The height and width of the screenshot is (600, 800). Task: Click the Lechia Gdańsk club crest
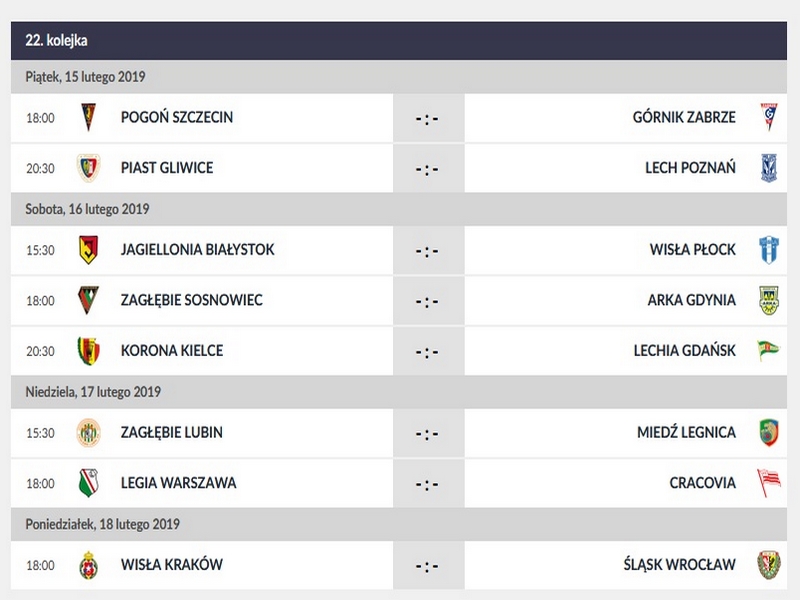pos(767,351)
